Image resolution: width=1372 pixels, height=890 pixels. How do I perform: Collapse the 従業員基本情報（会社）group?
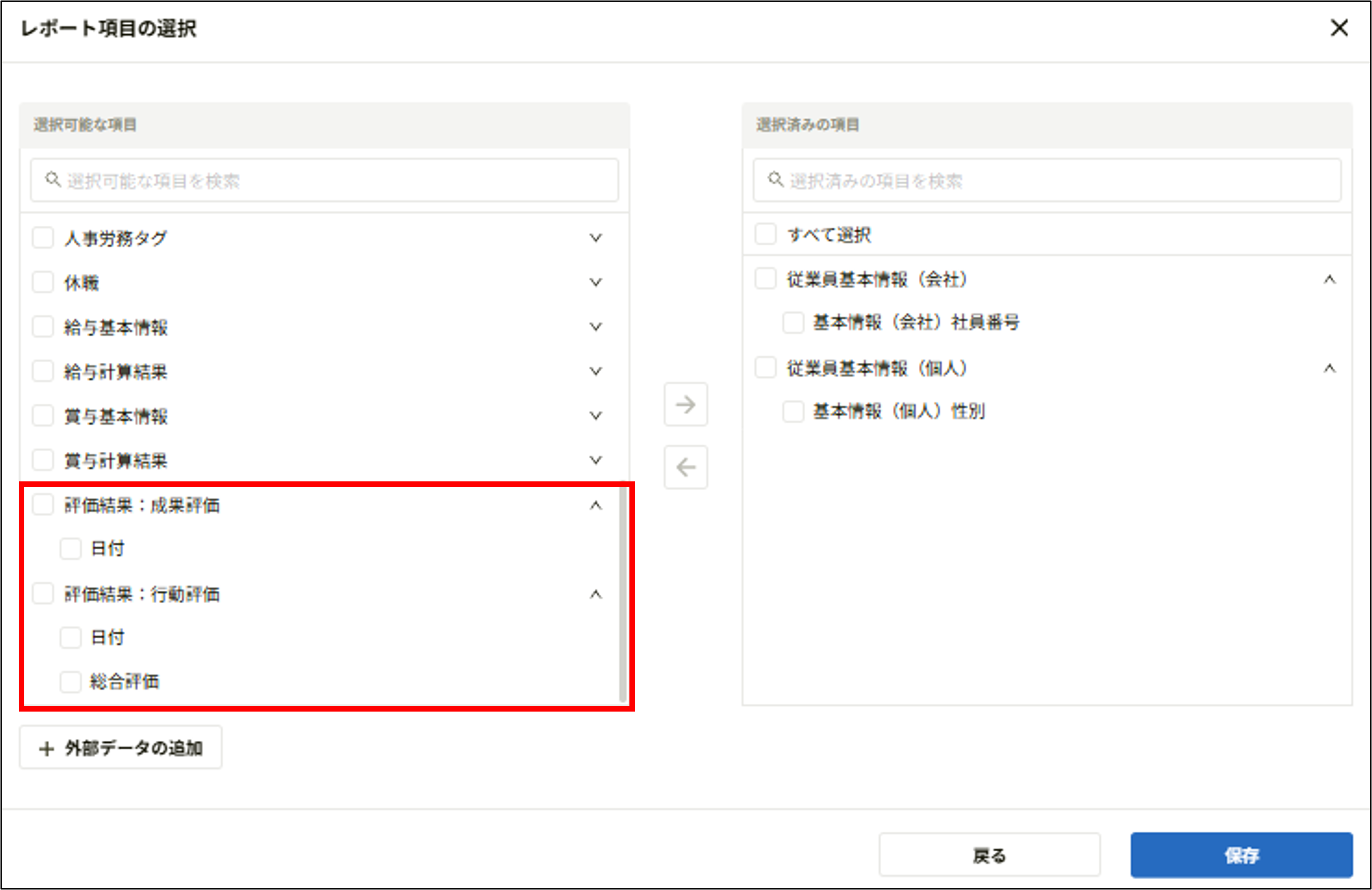pos(1330,279)
